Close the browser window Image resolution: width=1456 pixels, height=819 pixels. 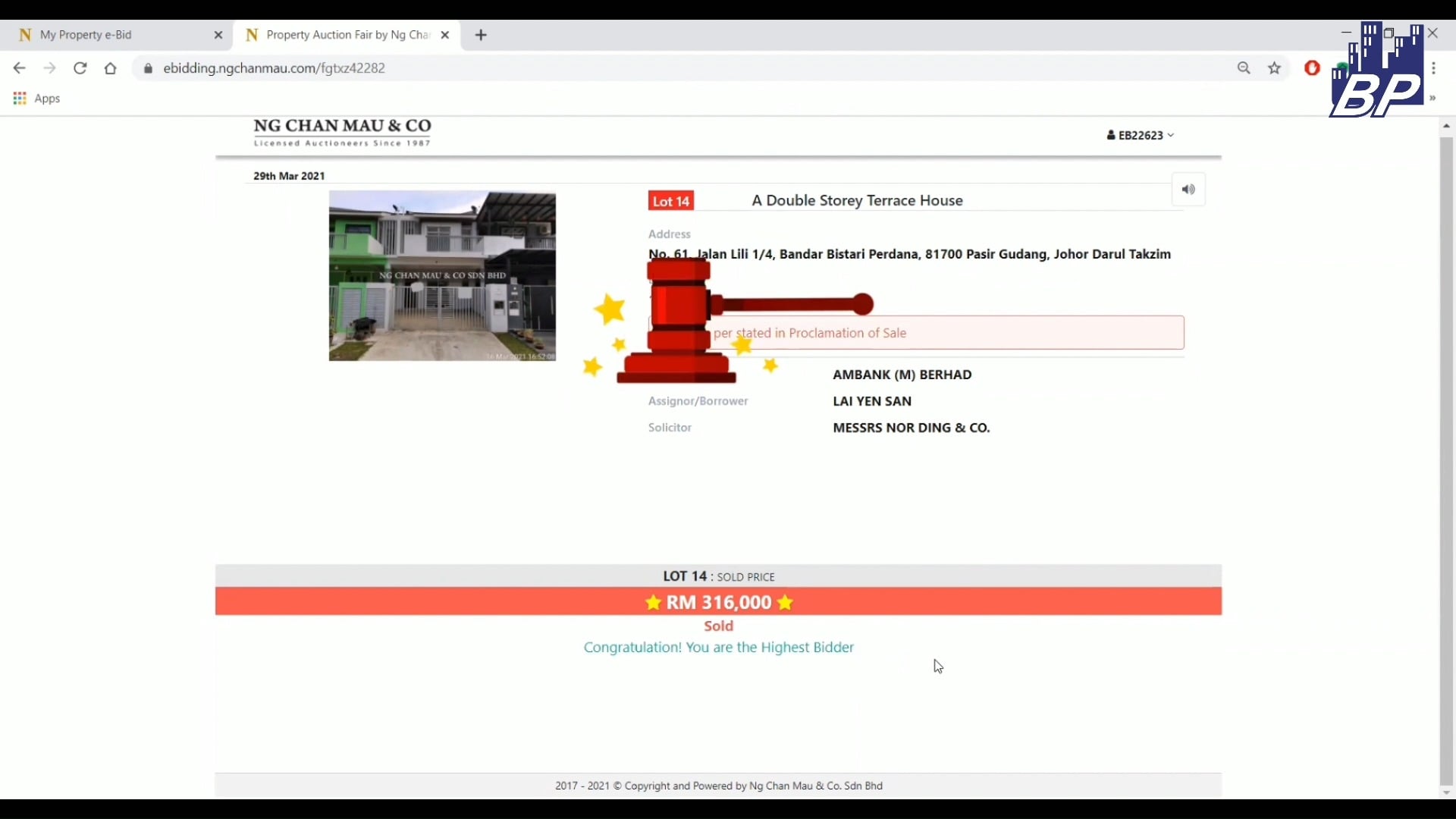(1432, 33)
